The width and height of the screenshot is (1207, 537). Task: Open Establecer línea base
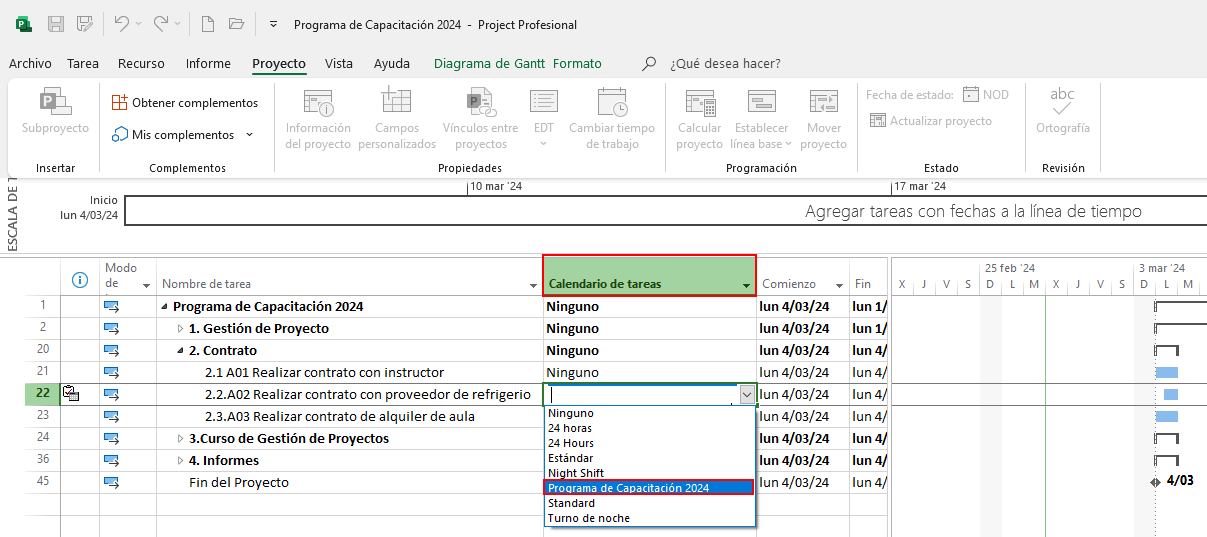coord(761,103)
